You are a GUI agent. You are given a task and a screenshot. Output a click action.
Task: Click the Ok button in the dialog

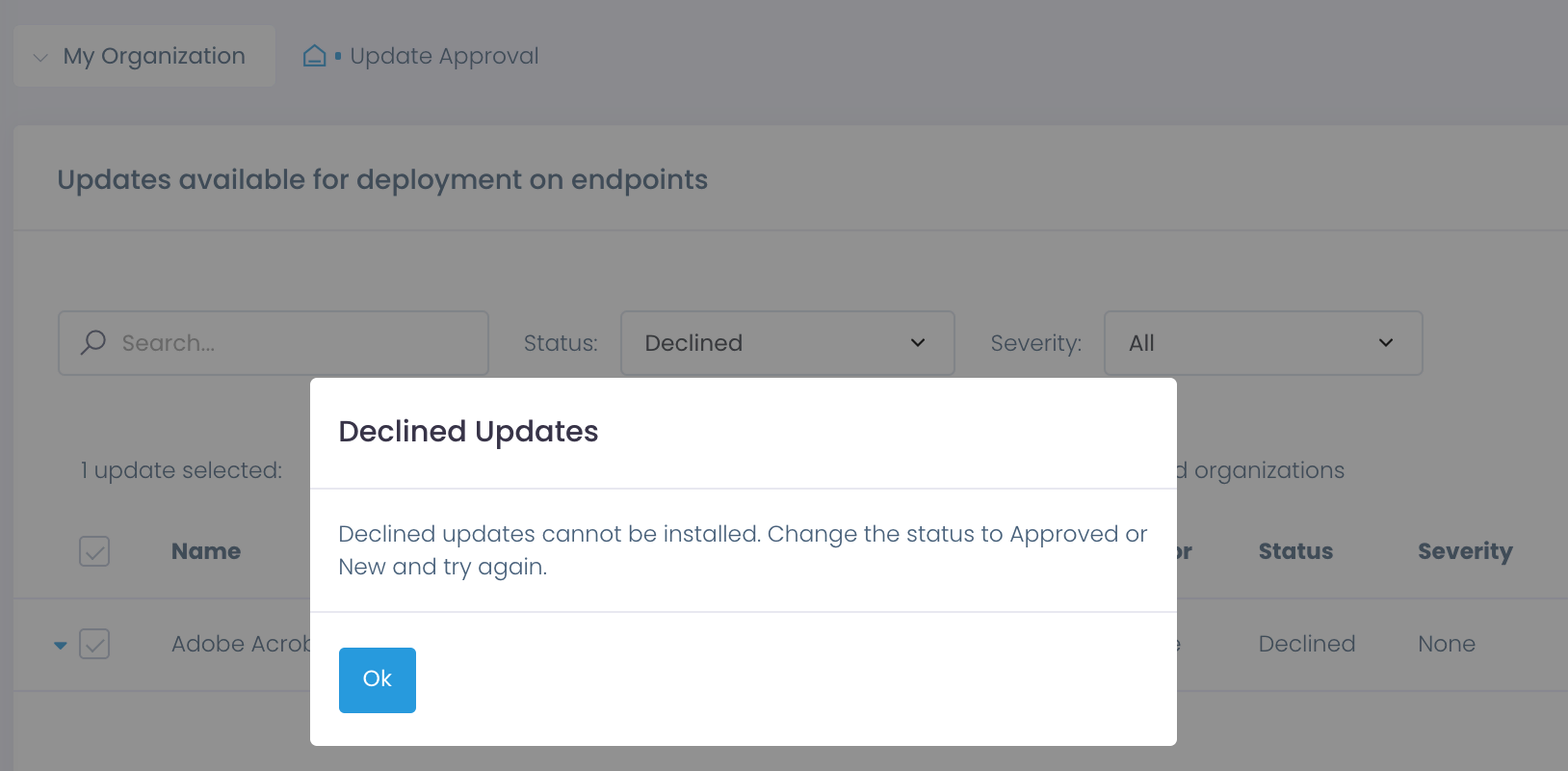click(x=377, y=679)
